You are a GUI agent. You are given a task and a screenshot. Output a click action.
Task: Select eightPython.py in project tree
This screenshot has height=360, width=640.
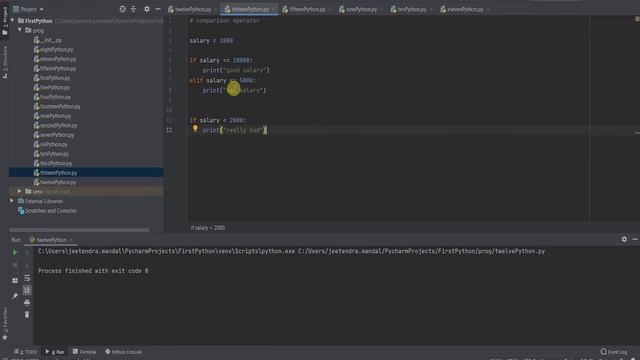pos(53,49)
